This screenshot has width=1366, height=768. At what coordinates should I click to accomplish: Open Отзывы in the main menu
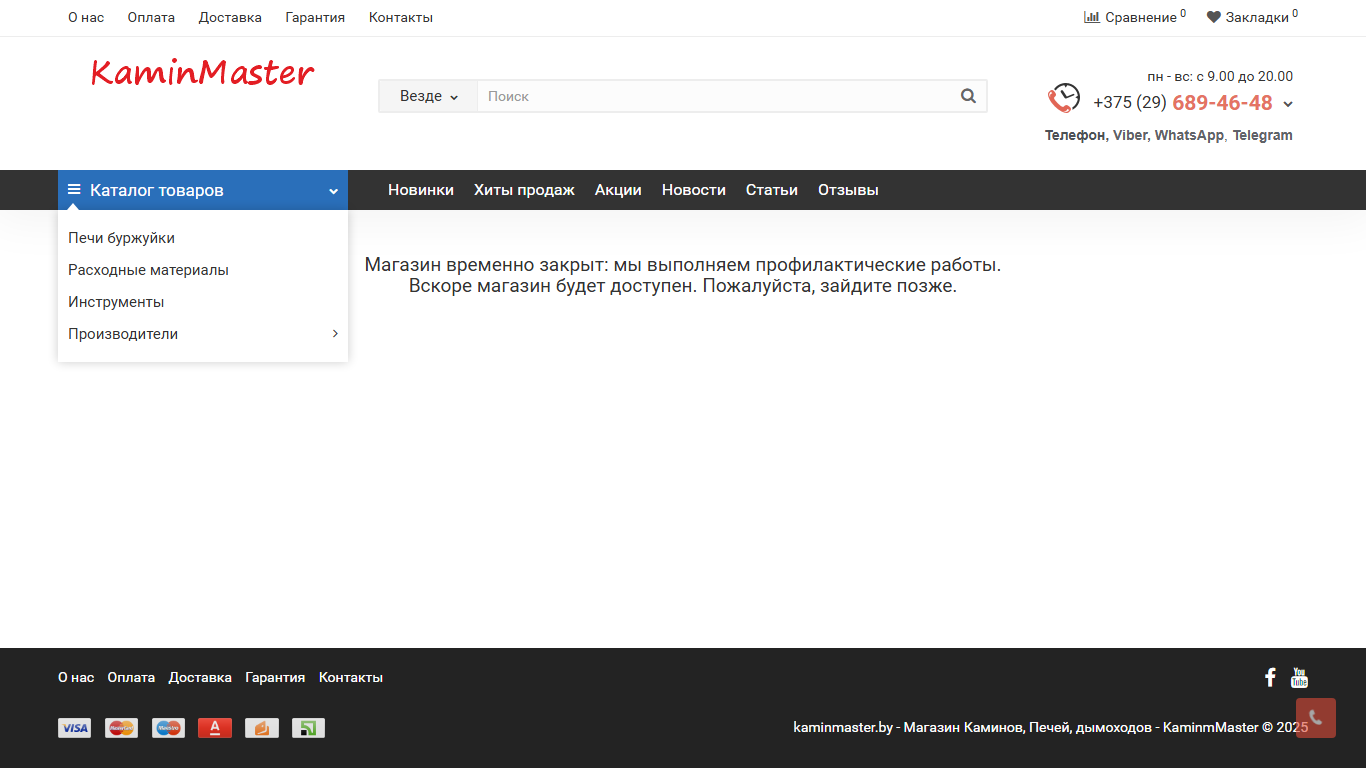pos(848,190)
